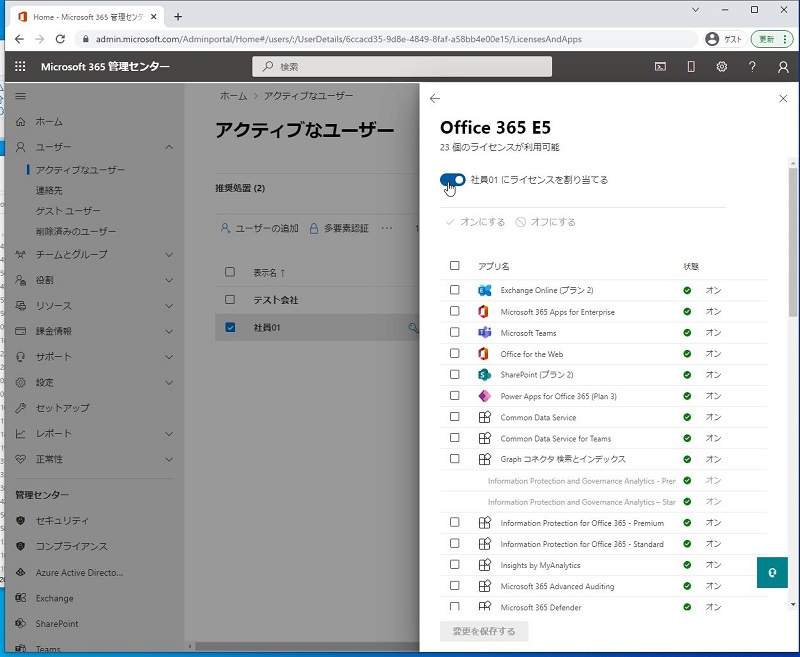Click the Common Data Service app icon
800x657 pixels.
[485, 417]
